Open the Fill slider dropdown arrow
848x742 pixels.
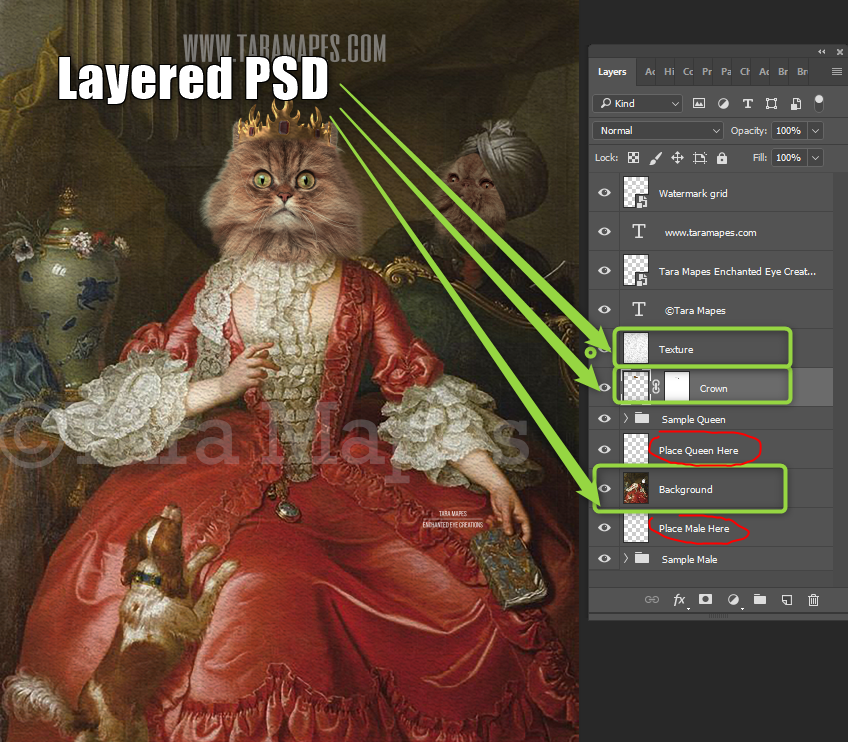pos(816,157)
